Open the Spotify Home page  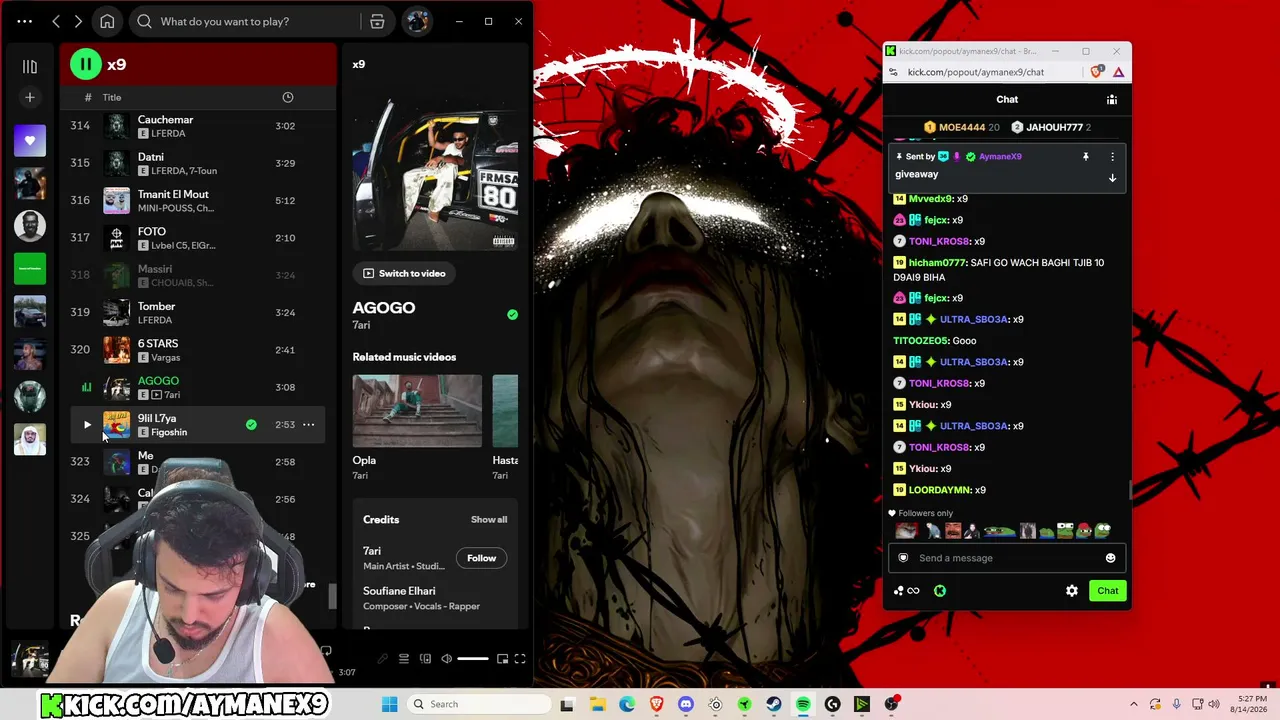107,21
